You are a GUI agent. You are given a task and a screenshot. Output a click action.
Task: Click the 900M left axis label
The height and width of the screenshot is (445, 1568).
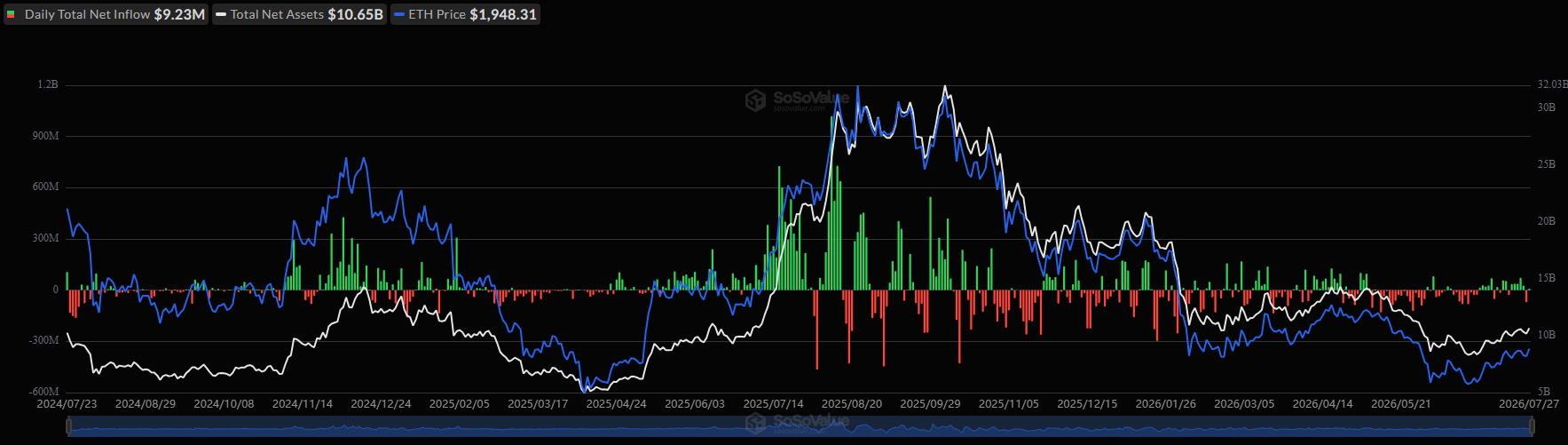(x=46, y=136)
